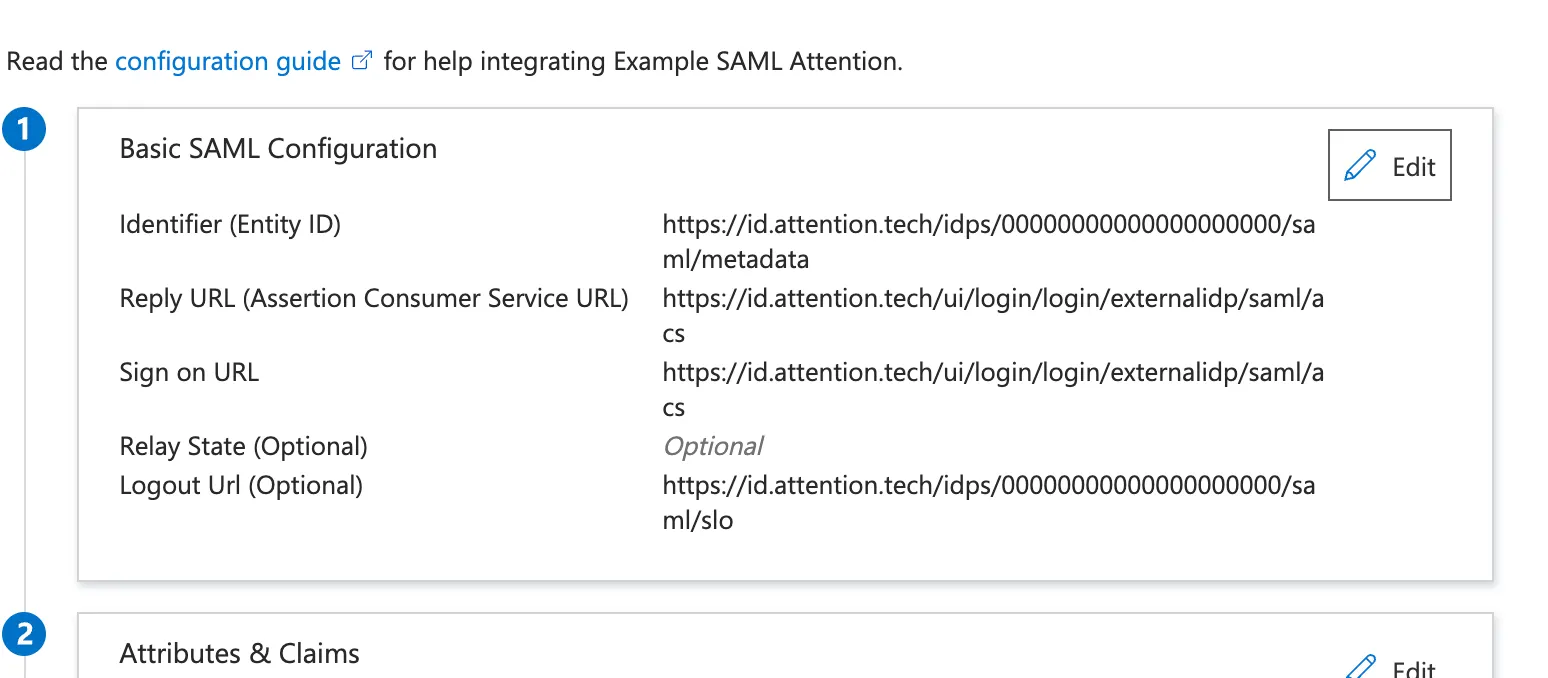Click the pencil icon in Basic SAML Configuration

click(1360, 164)
